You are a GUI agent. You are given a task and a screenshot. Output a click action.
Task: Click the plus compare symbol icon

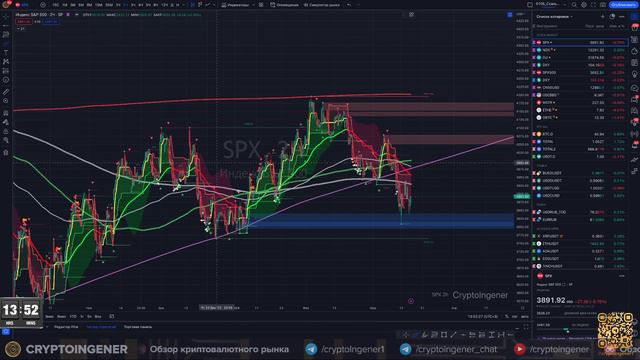pos(43,5)
